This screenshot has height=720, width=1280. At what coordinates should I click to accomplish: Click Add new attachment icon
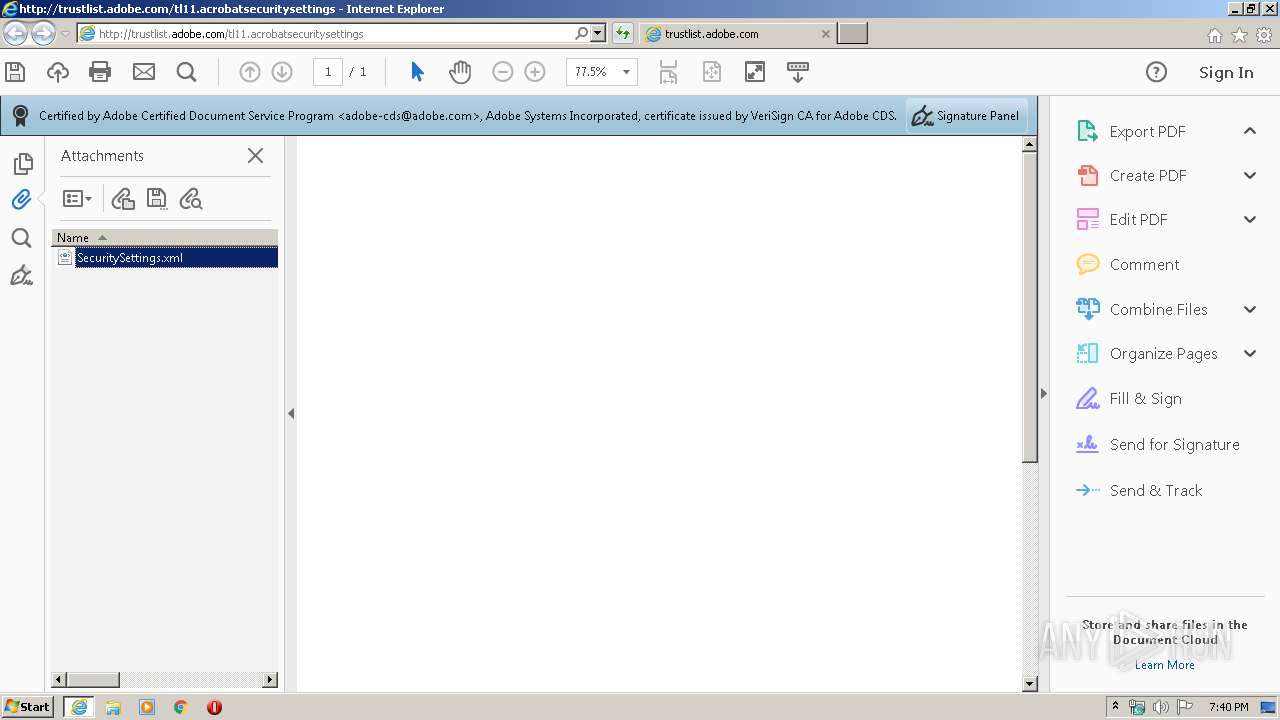(123, 199)
